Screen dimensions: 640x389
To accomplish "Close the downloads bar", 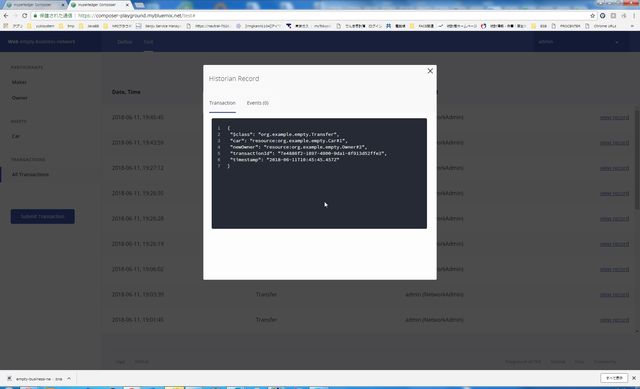I will (634, 378).
